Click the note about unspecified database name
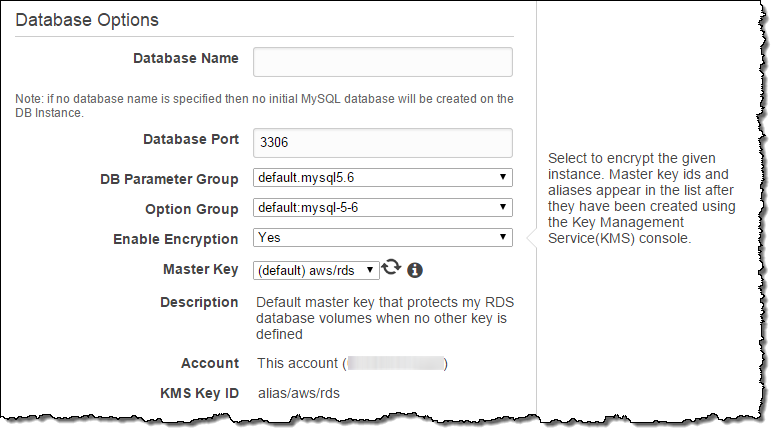This screenshot has height=433, width=776. tap(265, 105)
